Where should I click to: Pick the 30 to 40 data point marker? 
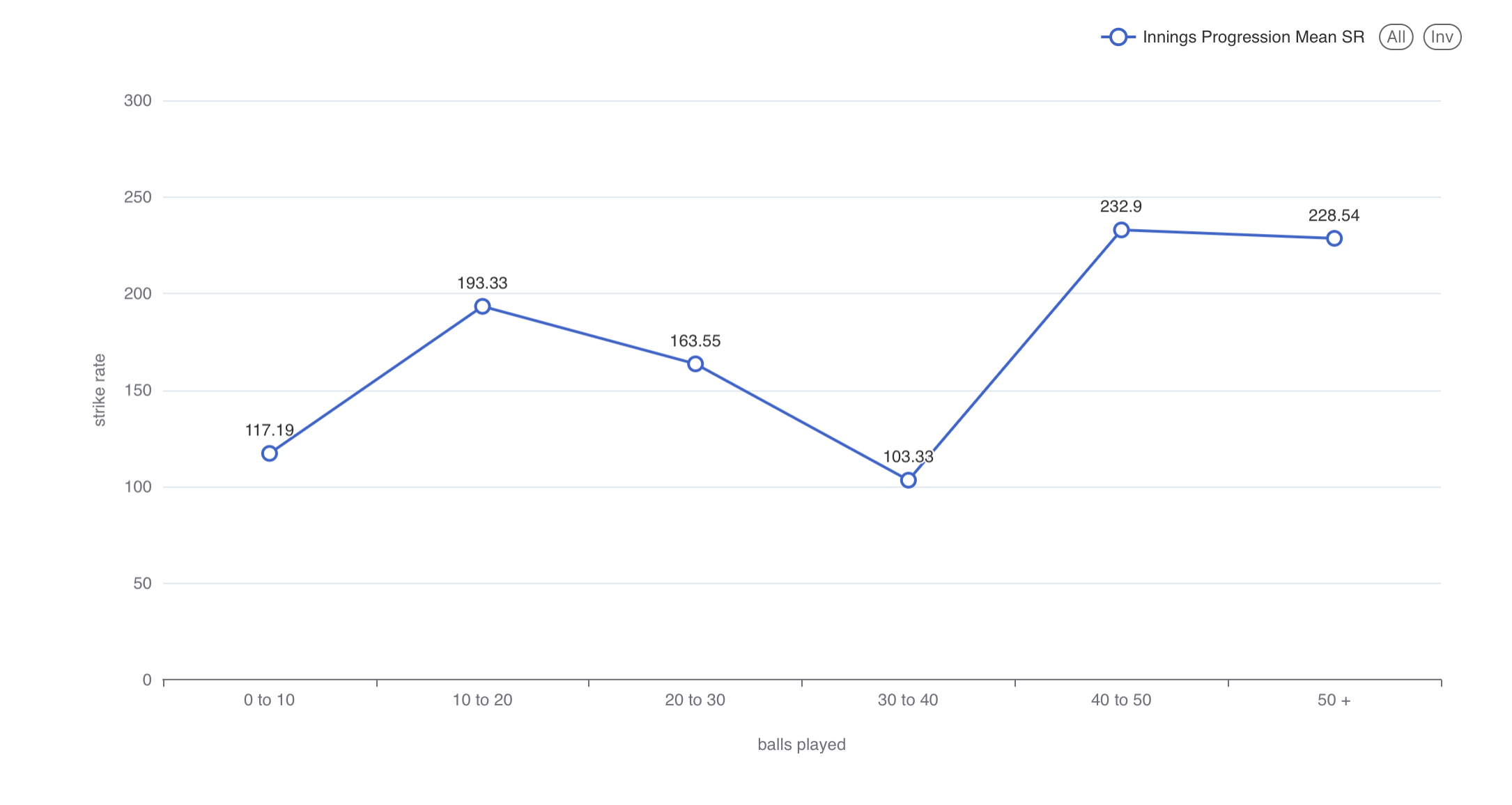point(908,480)
